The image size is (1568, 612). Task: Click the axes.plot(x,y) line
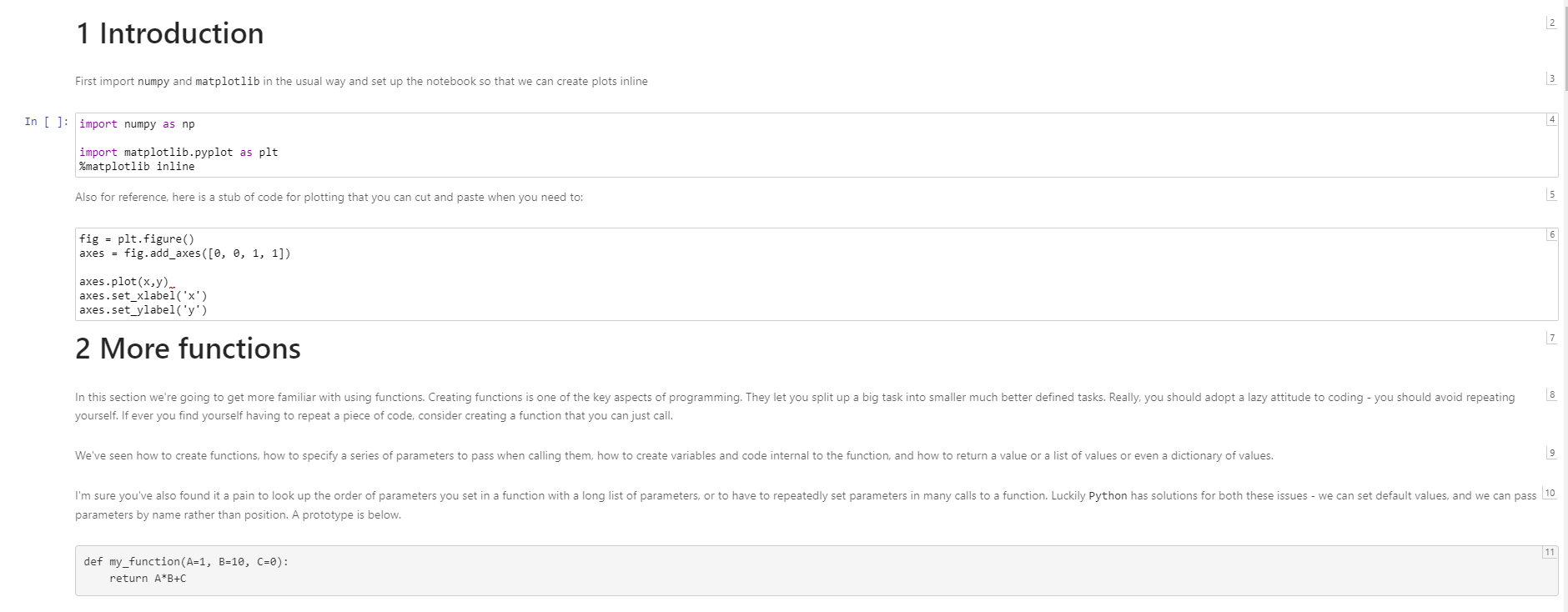tap(123, 282)
